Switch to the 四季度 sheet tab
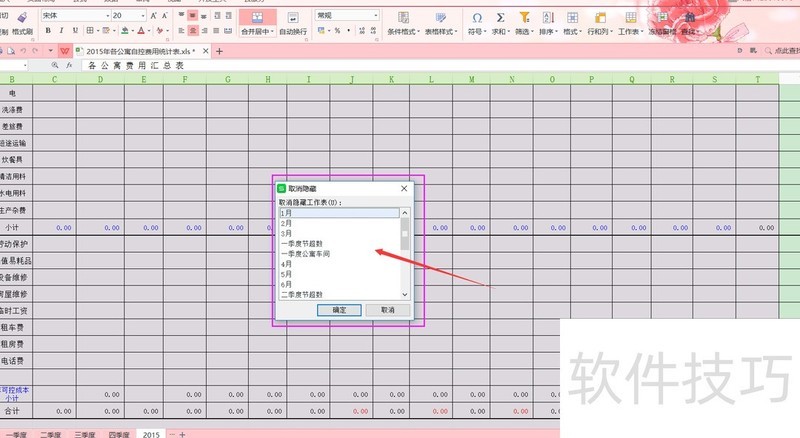The width and height of the screenshot is (800, 438). point(119,434)
